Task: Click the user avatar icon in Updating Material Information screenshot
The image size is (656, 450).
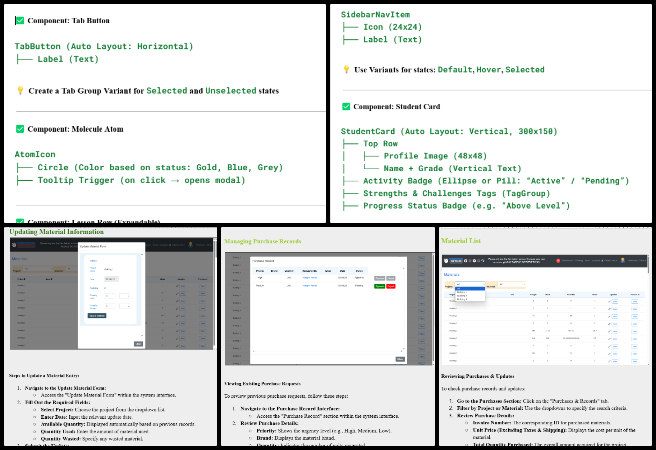Action: pos(191,245)
